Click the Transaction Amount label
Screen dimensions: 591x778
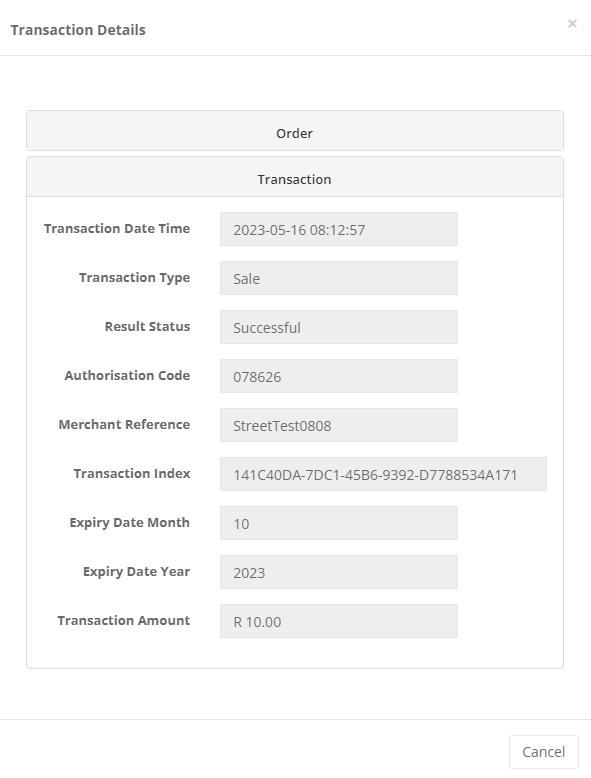124,620
